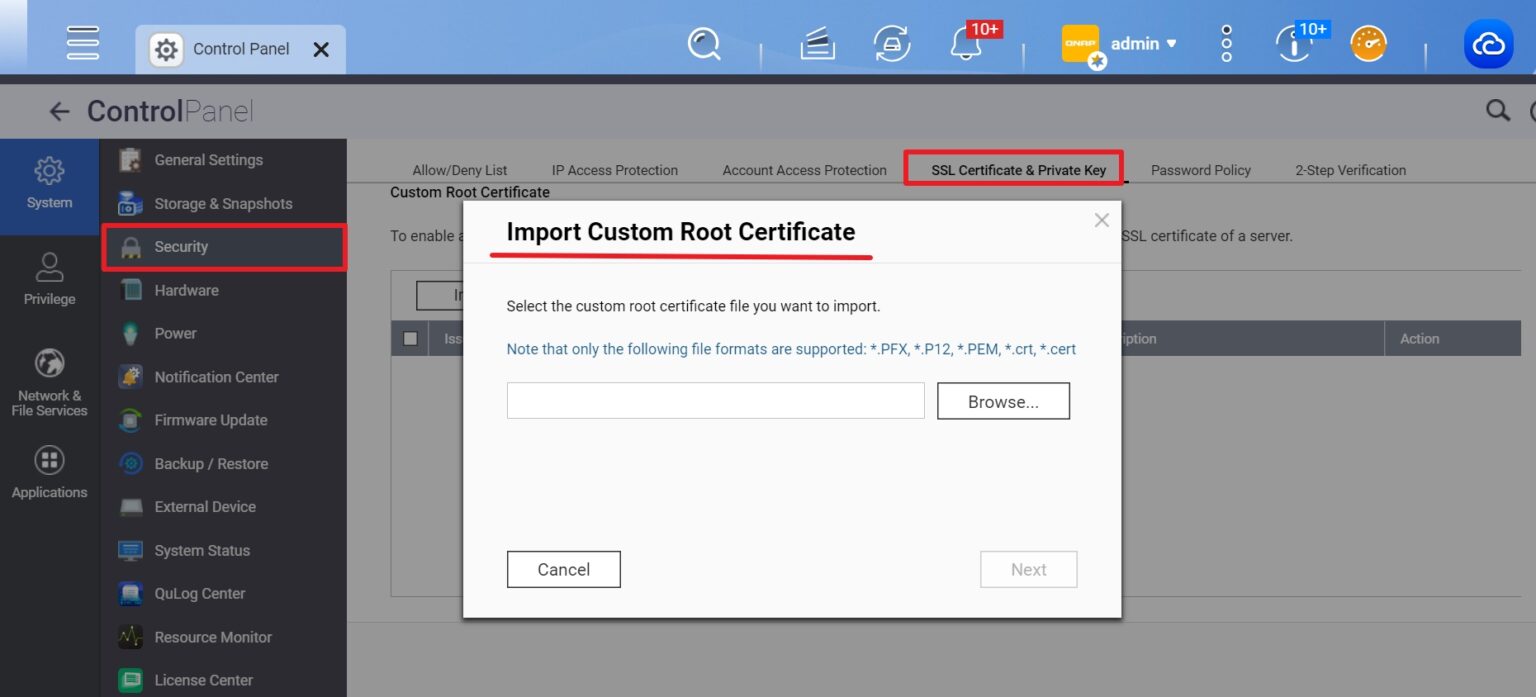The width and height of the screenshot is (1536, 697).
Task: Toggle the select-all checkbox in table header
Action: (x=410, y=338)
